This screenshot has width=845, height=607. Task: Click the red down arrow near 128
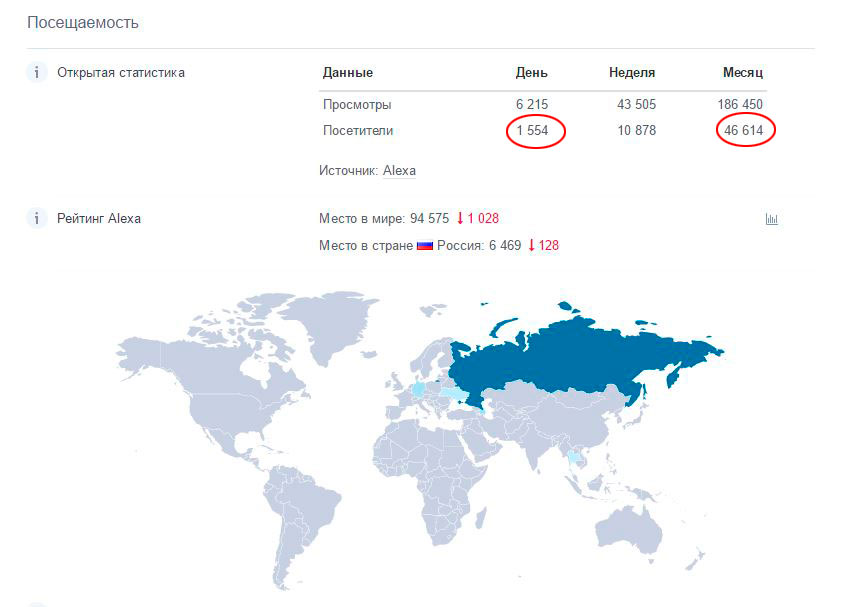click(532, 245)
